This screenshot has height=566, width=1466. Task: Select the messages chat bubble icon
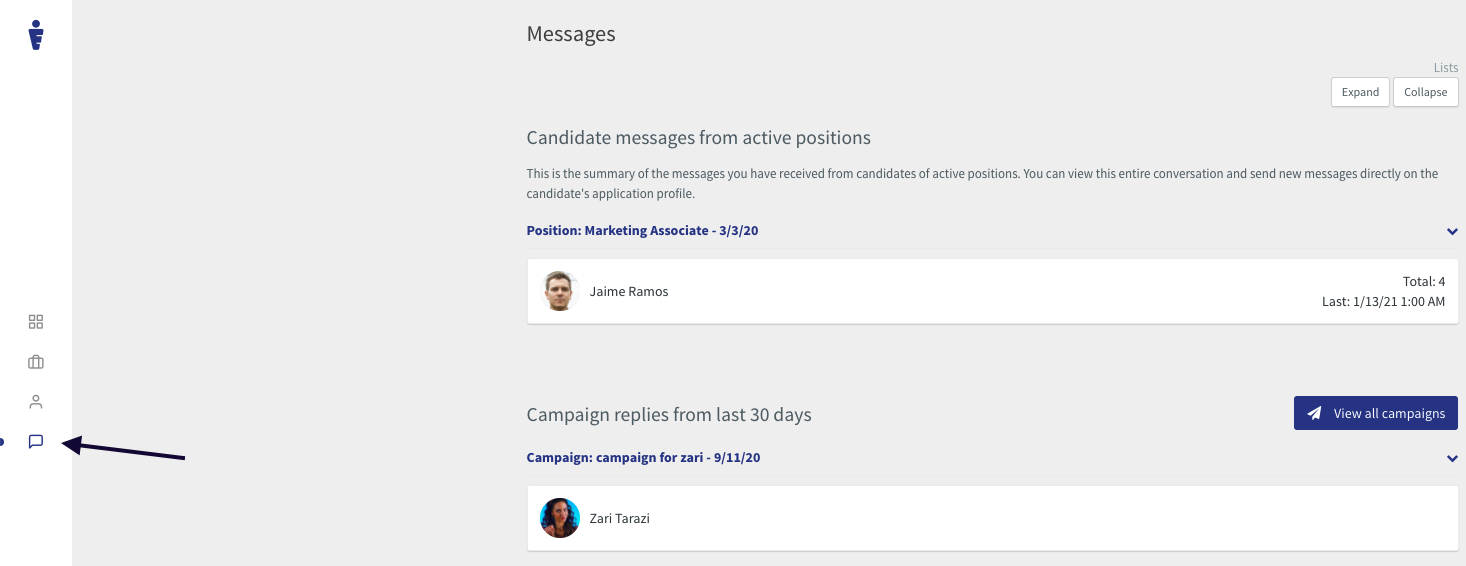[36, 441]
